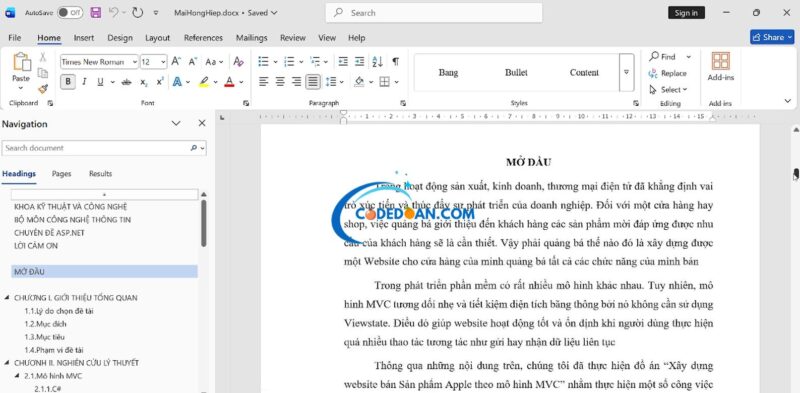Click the tab selector at ruler corner
This screenshot has width=800, height=393.
tap(222, 117)
